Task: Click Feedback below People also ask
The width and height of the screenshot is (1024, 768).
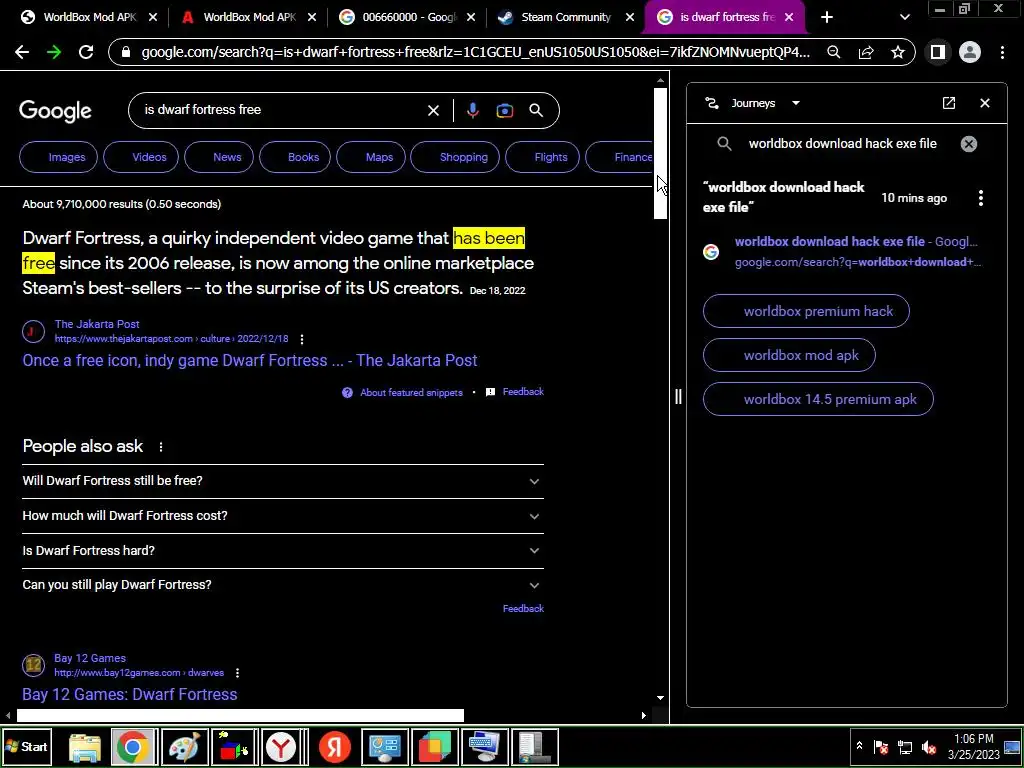Action: tap(523, 609)
